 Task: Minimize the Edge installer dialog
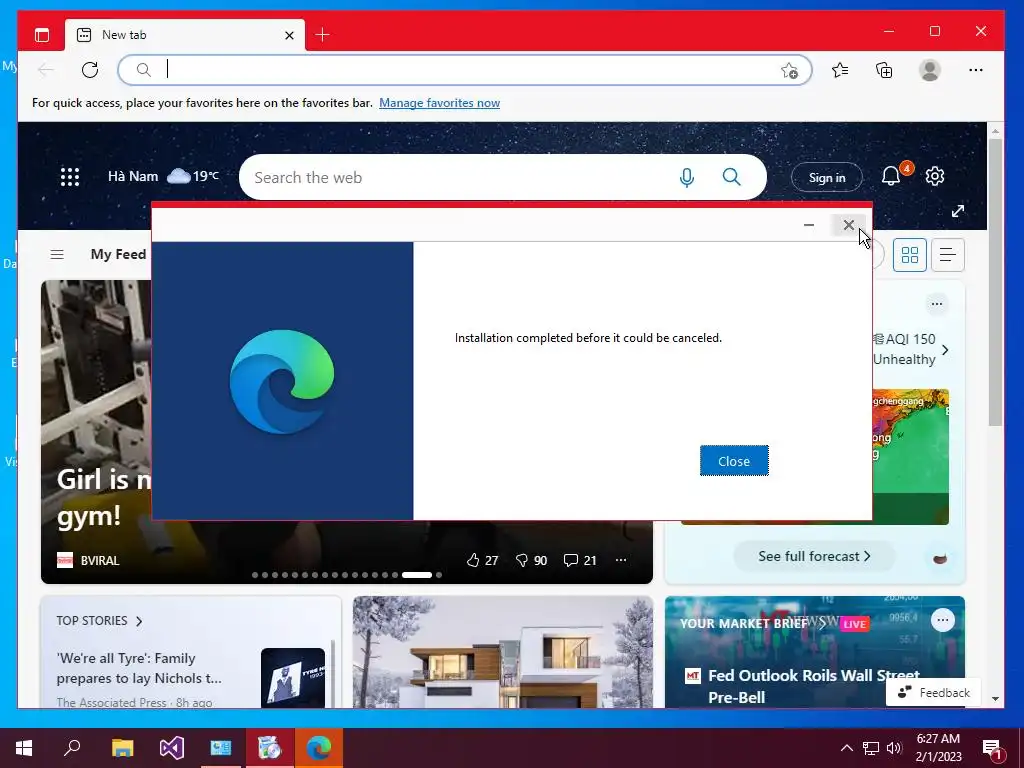click(x=808, y=225)
